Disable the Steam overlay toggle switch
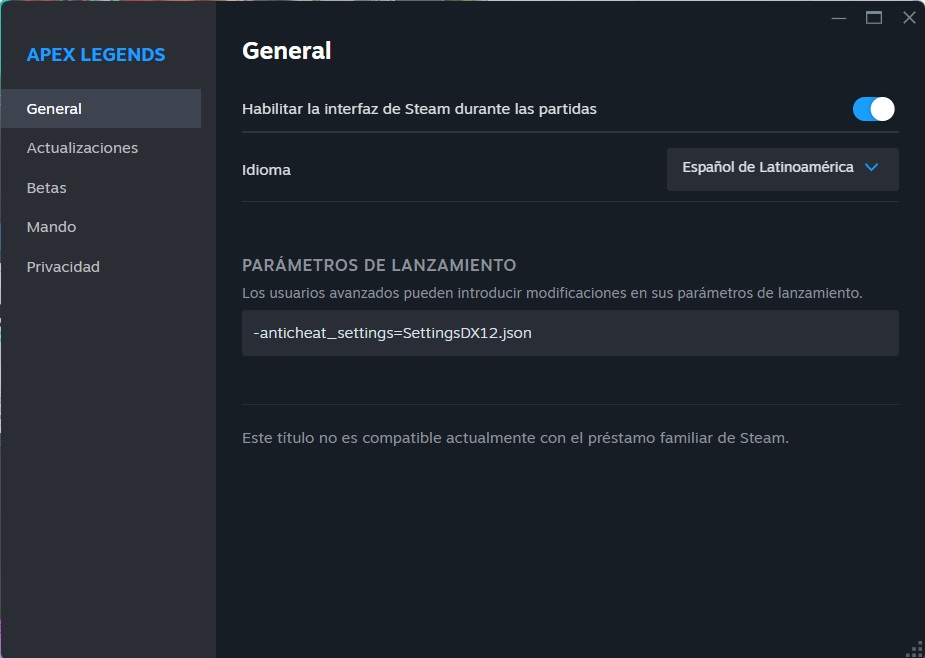The height and width of the screenshot is (658, 925). (873, 109)
